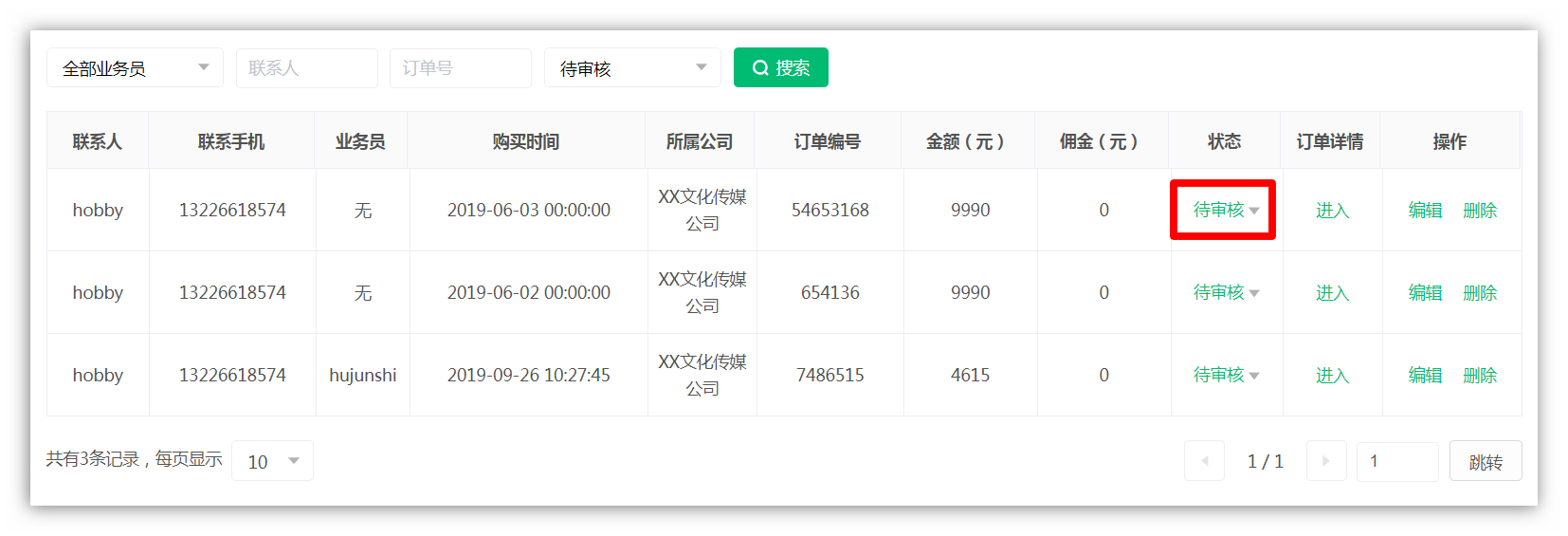Focus the 订单号 search field
Screen dimensions: 1568x536
click(461, 67)
